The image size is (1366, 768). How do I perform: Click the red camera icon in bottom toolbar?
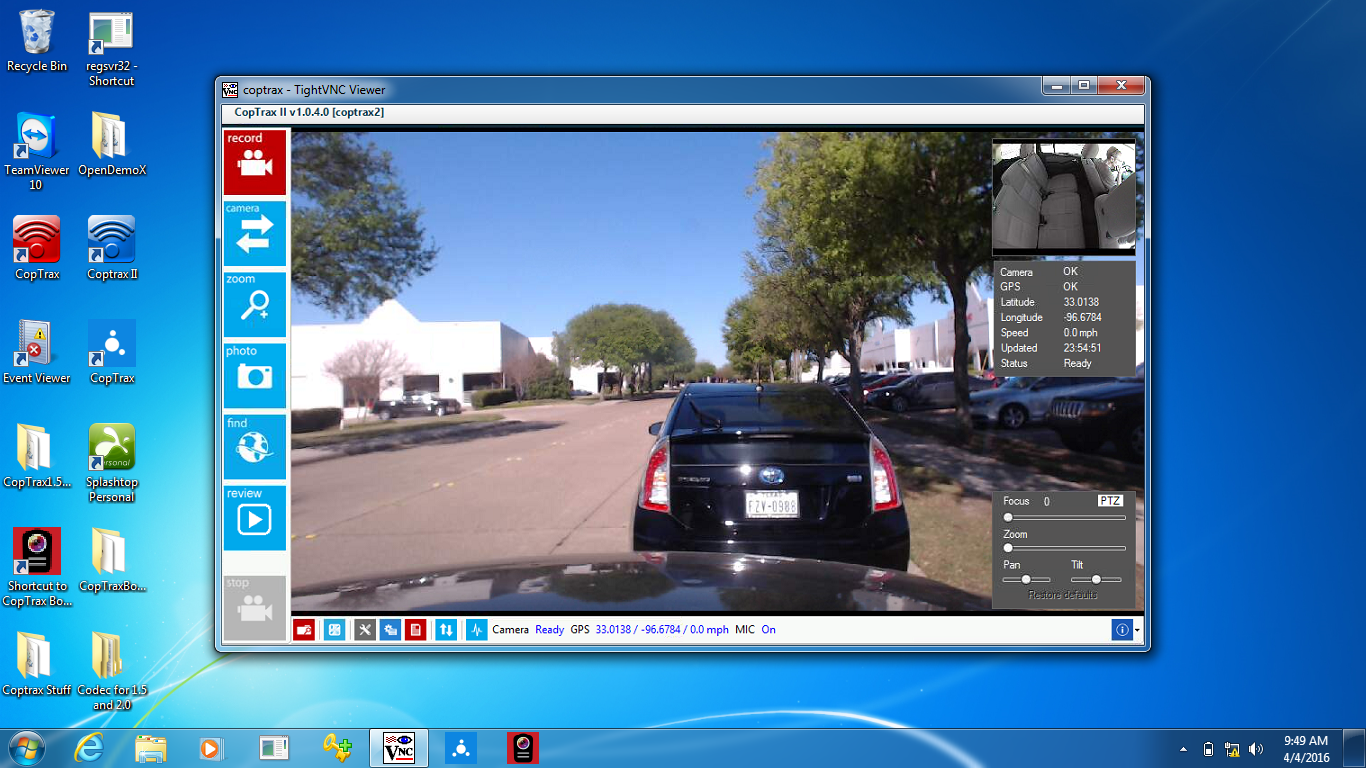coord(304,630)
